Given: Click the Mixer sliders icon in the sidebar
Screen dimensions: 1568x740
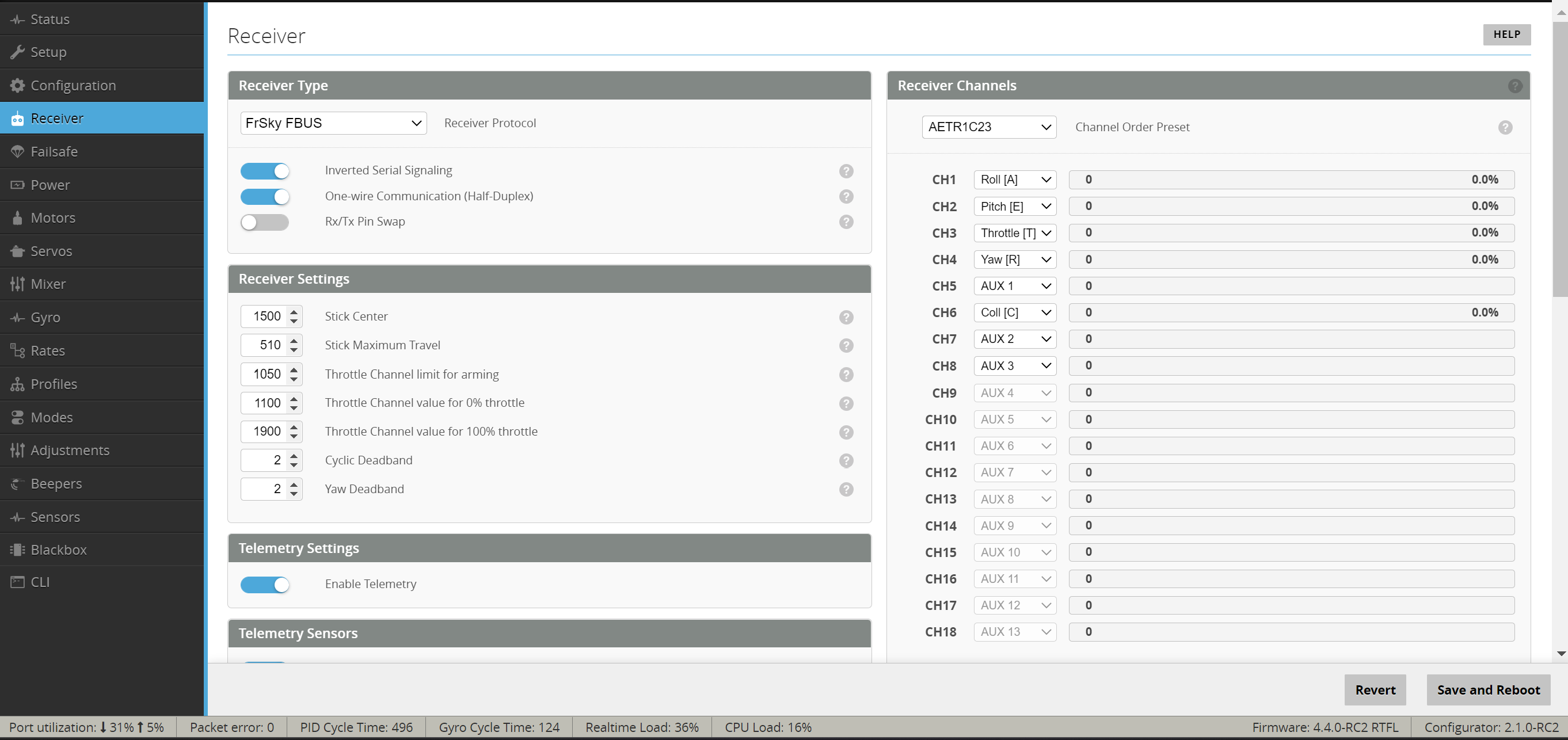Looking at the screenshot, I should click(17, 284).
